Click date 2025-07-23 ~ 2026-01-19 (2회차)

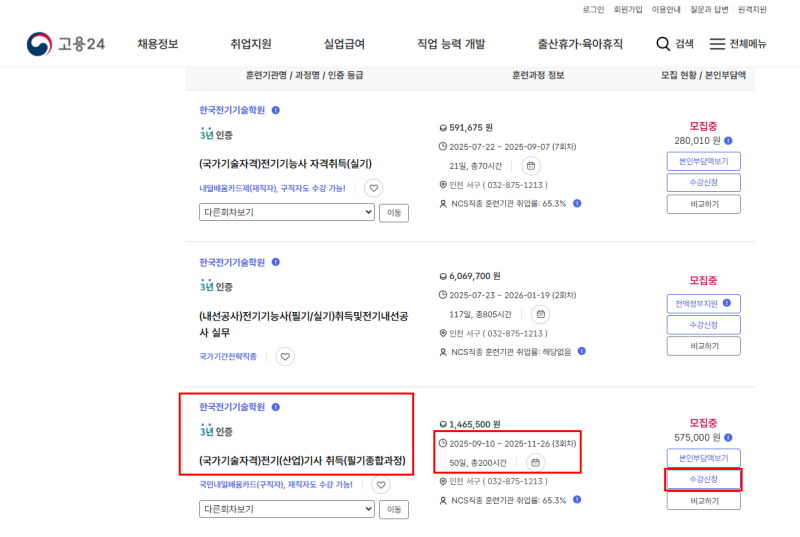[x=513, y=295]
